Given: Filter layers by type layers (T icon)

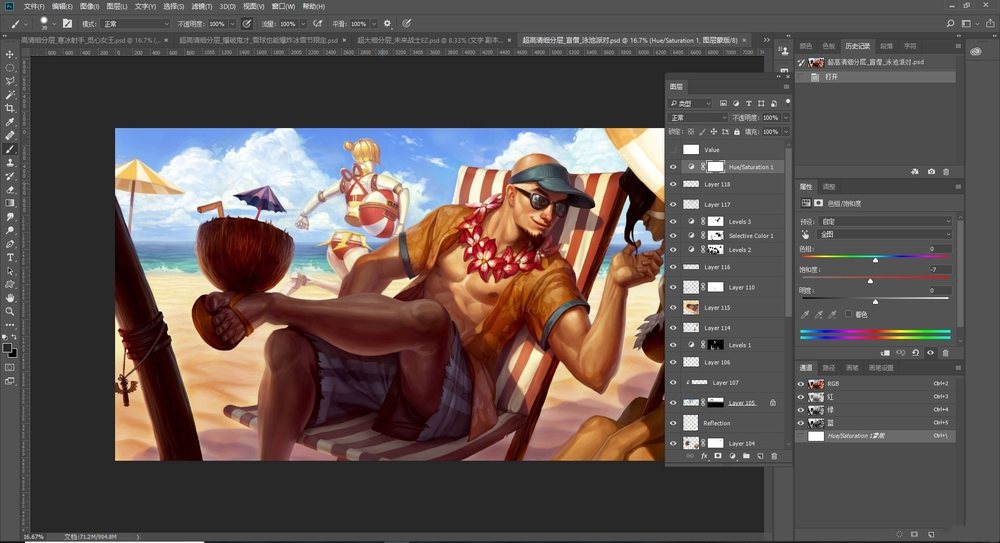Looking at the screenshot, I should [x=749, y=103].
